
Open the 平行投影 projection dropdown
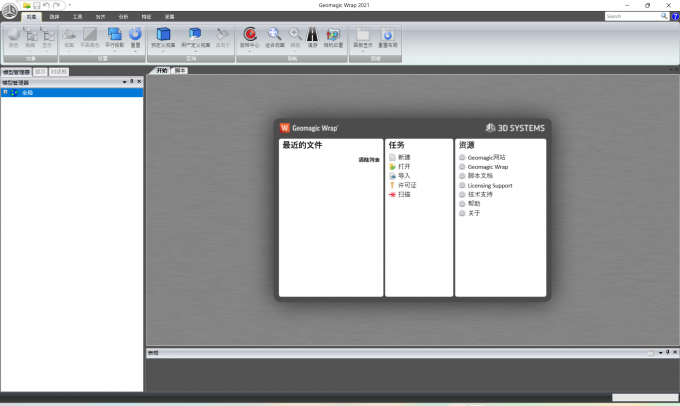click(x=114, y=51)
